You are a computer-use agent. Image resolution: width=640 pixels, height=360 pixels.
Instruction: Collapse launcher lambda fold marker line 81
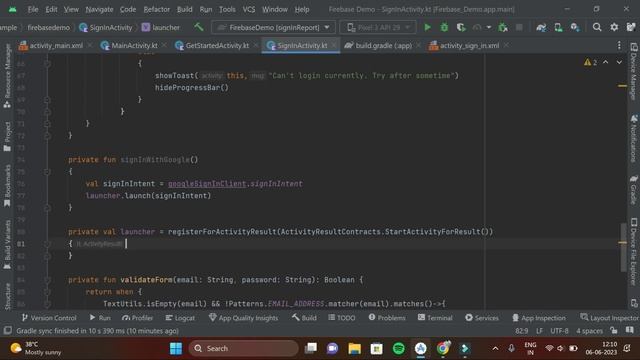47,244
